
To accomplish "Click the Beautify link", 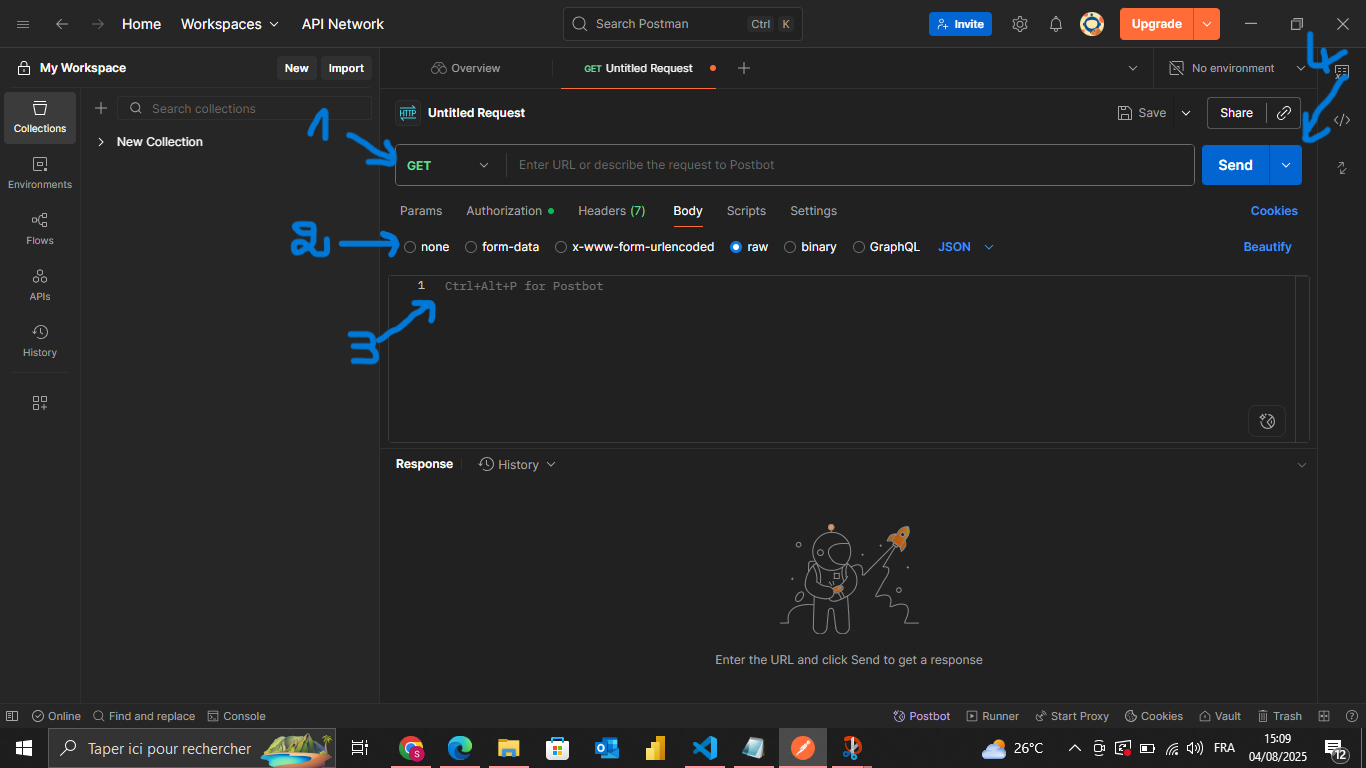I will [x=1267, y=247].
